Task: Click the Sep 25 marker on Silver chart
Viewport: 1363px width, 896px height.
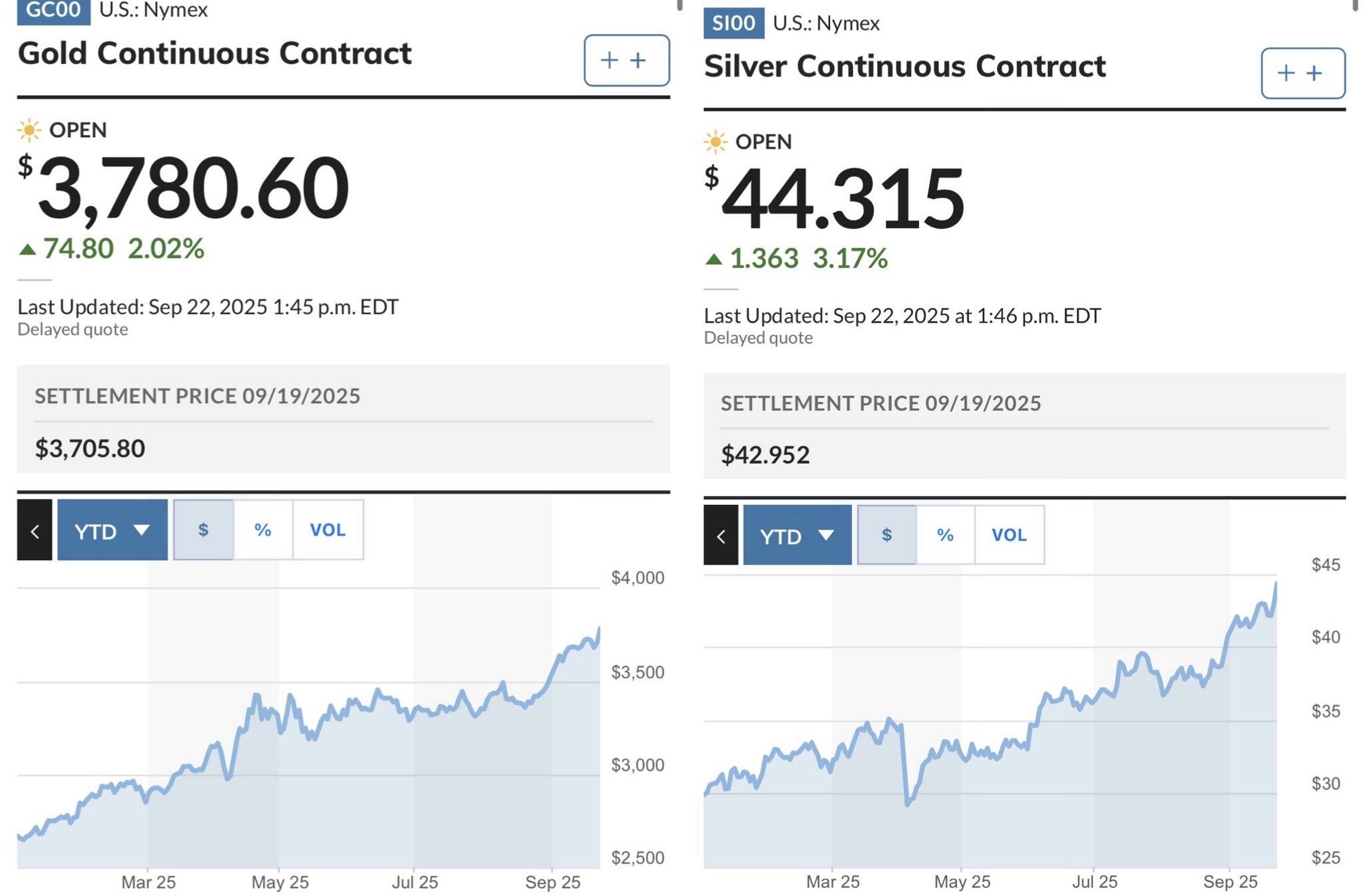Action: click(x=1230, y=881)
